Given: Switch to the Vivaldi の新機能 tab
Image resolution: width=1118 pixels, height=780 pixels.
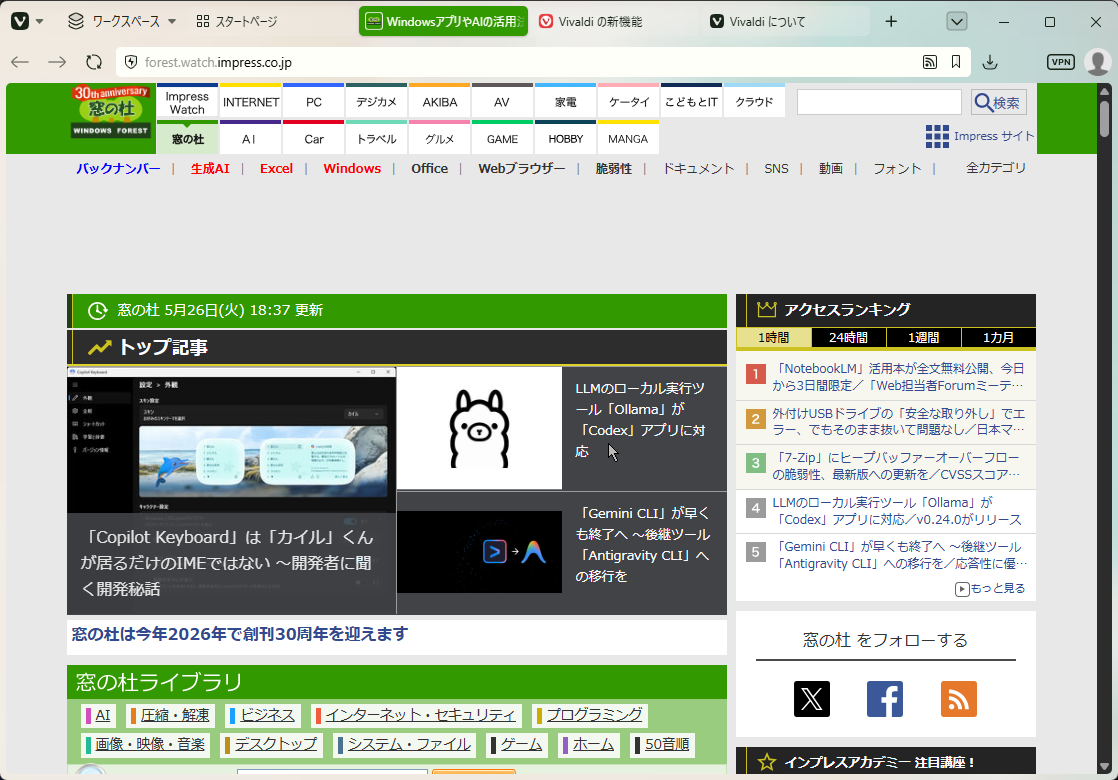Looking at the screenshot, I should coord(615,21).
